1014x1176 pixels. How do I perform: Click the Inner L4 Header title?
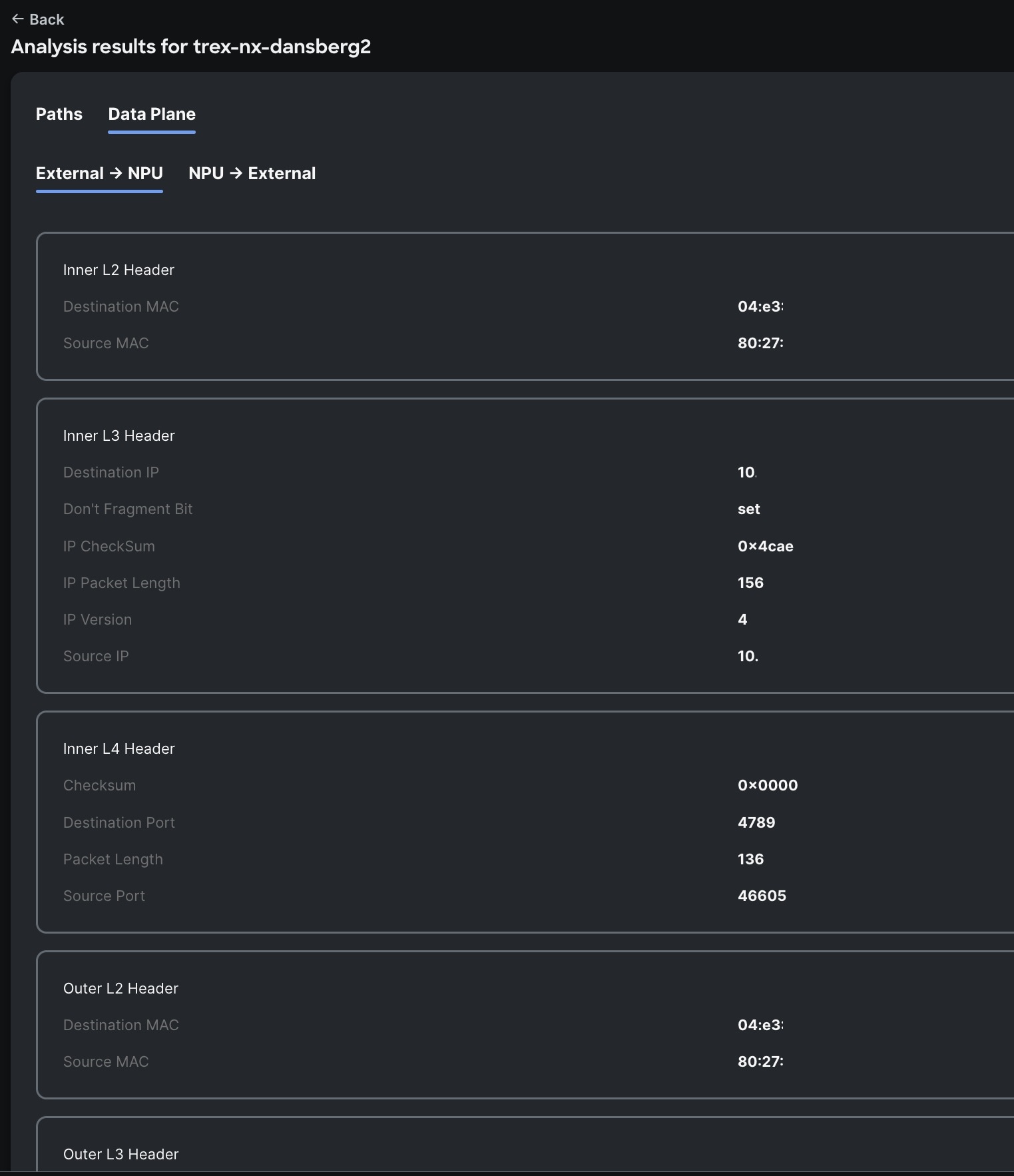tap(119, 748)
